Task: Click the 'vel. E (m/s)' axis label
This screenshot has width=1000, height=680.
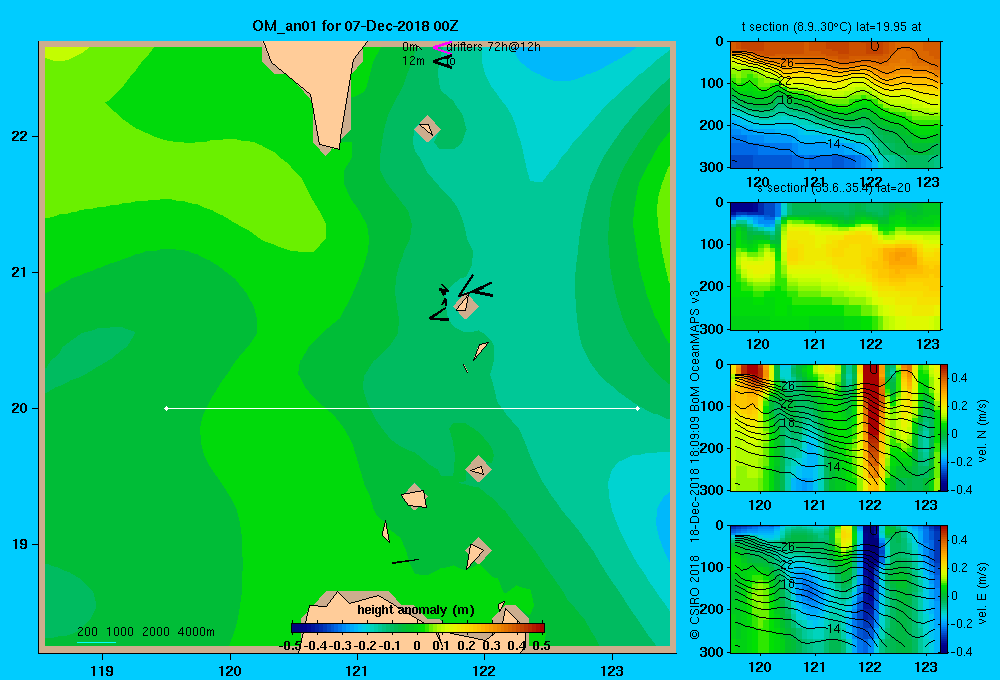Action: point(982,592)
